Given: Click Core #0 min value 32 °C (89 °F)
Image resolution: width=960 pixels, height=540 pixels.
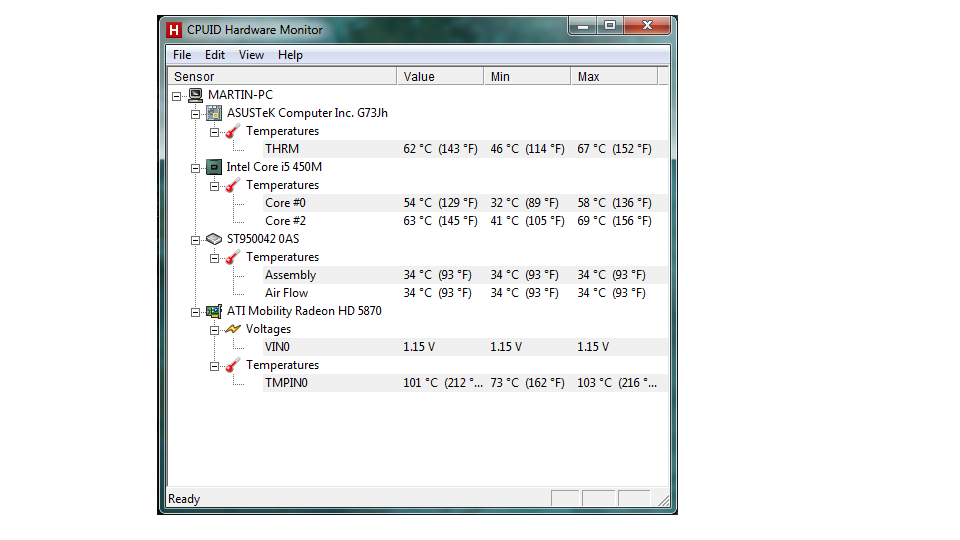Looking at the screenshot, I should click(524, 203).
